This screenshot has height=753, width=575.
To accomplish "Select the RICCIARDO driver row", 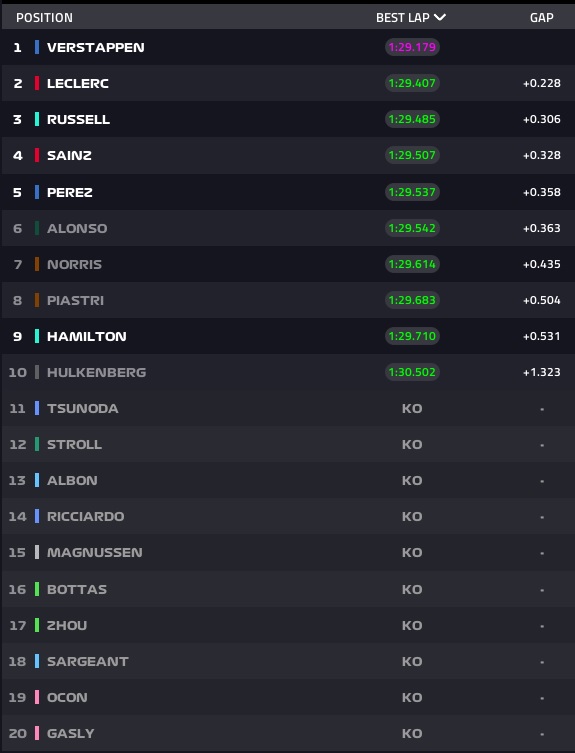I will click(x=288, y=516).
